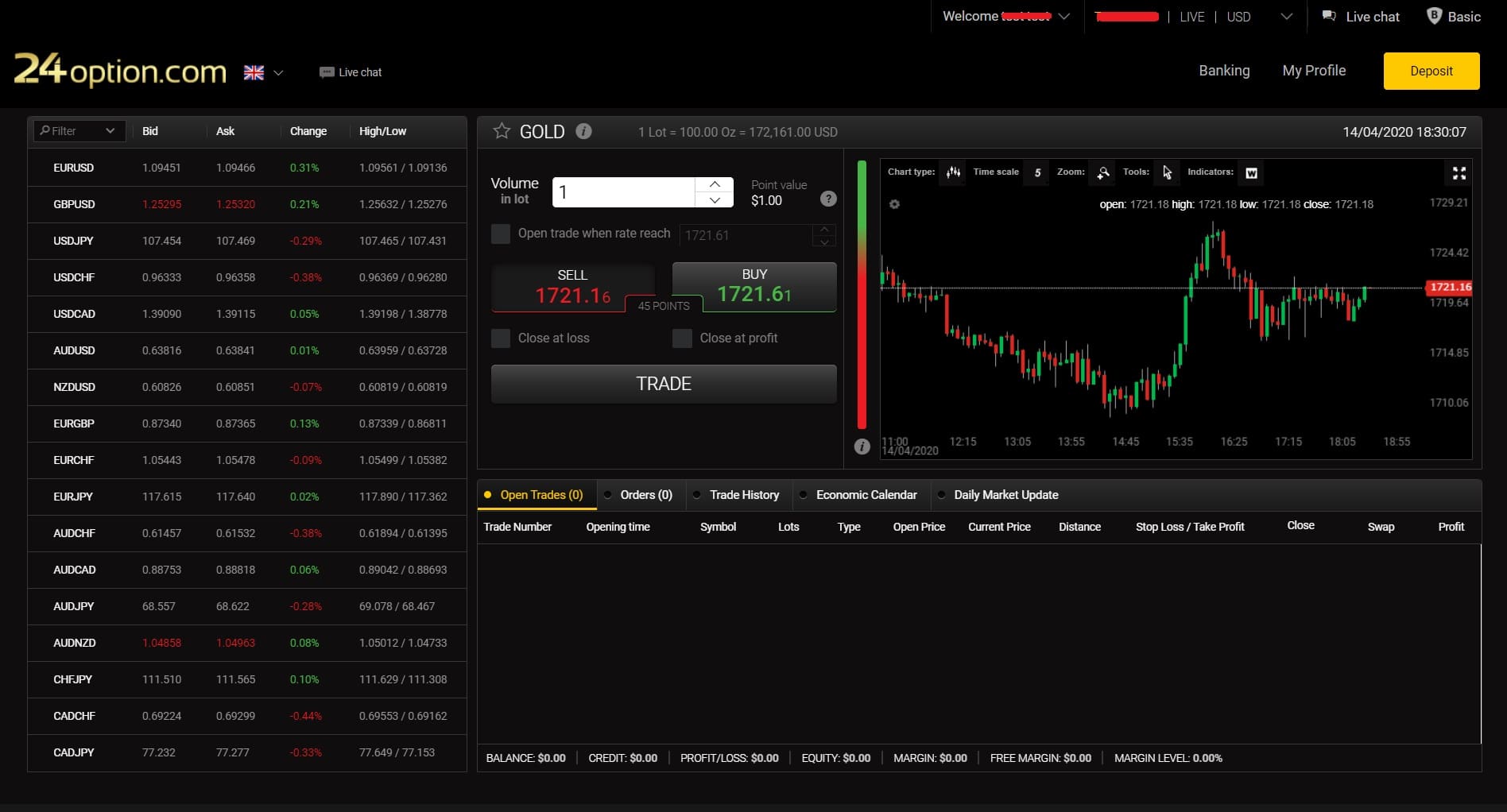Switch to the Trade History tab
The height and width of the screenshot is (812, 1507).
744,494
